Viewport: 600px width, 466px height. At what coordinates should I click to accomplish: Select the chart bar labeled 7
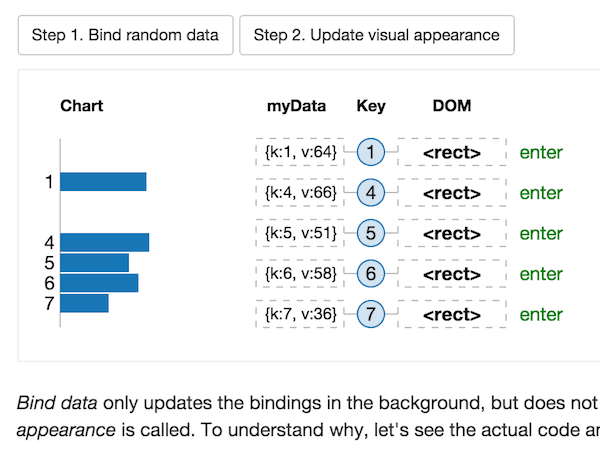point(84,303)
